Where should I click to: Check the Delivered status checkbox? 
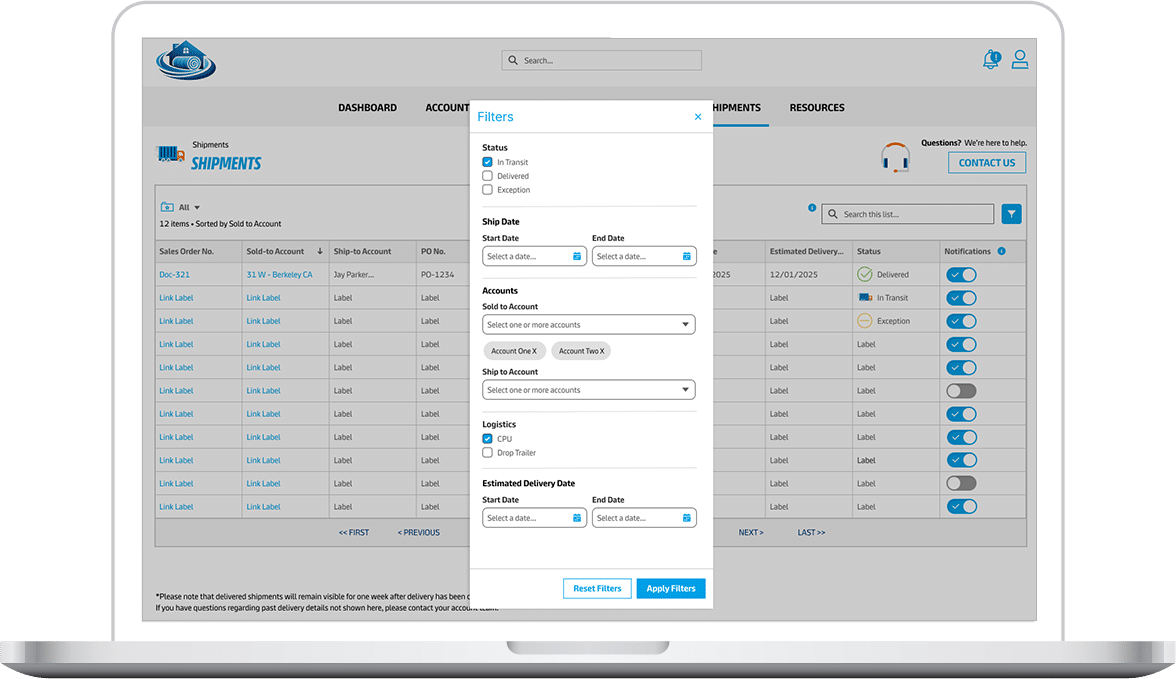(x=488, y=176)
